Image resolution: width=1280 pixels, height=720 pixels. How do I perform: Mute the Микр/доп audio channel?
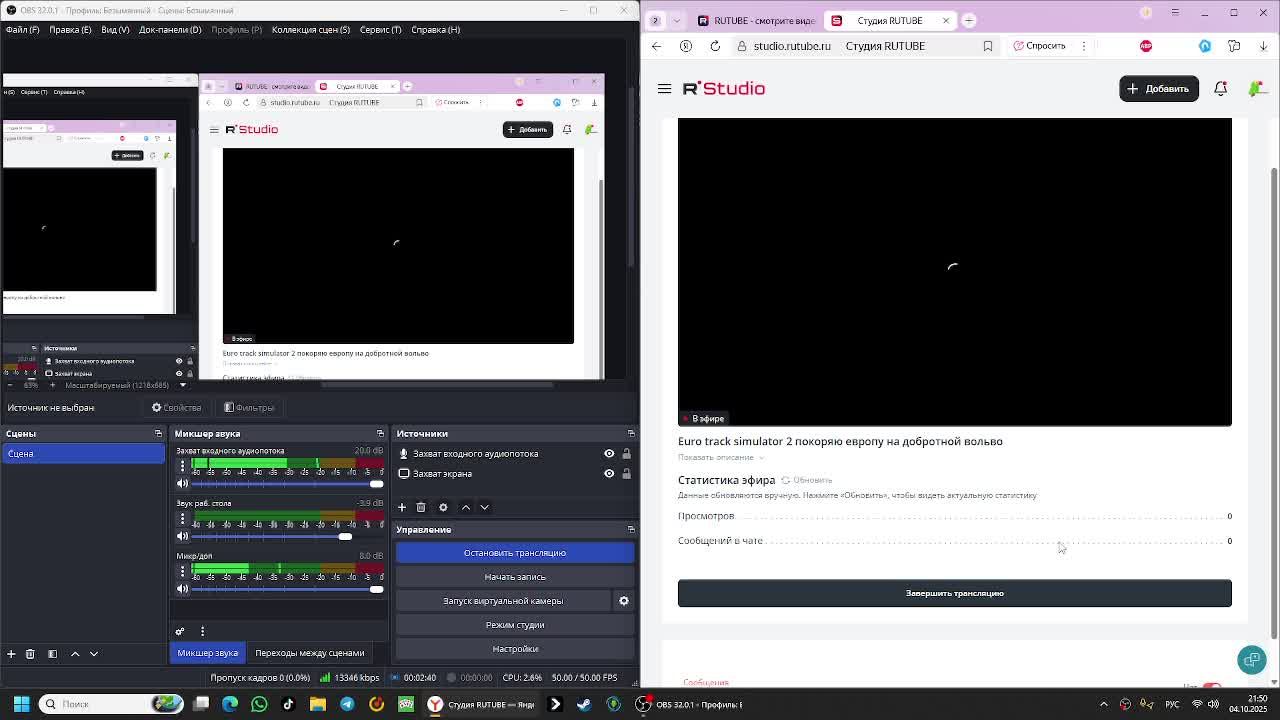pyautogui.click(x=182, y=589)
